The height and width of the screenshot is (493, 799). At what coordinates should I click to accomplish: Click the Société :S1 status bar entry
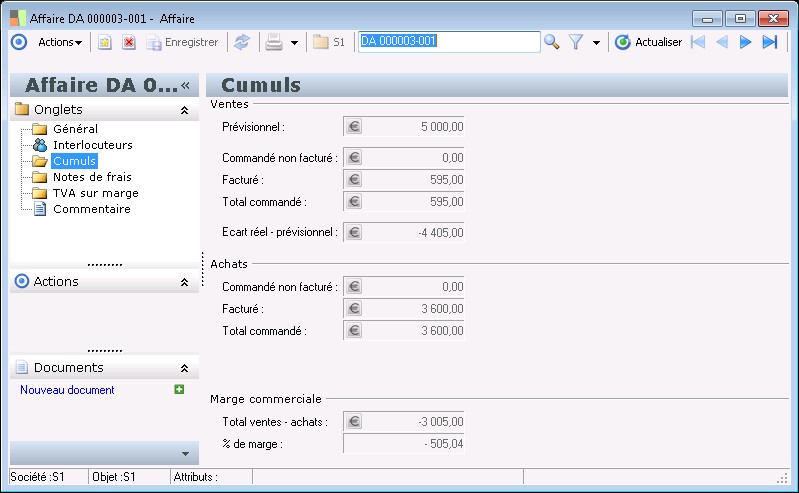(x=38, y=477)
